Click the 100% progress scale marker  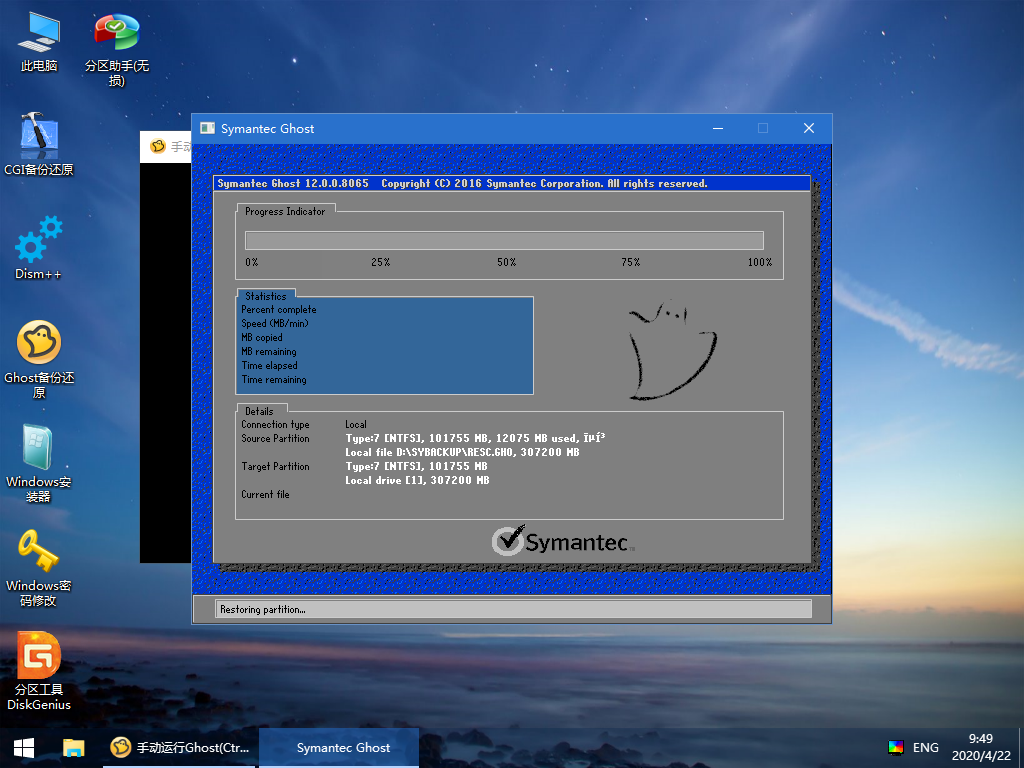760,262
